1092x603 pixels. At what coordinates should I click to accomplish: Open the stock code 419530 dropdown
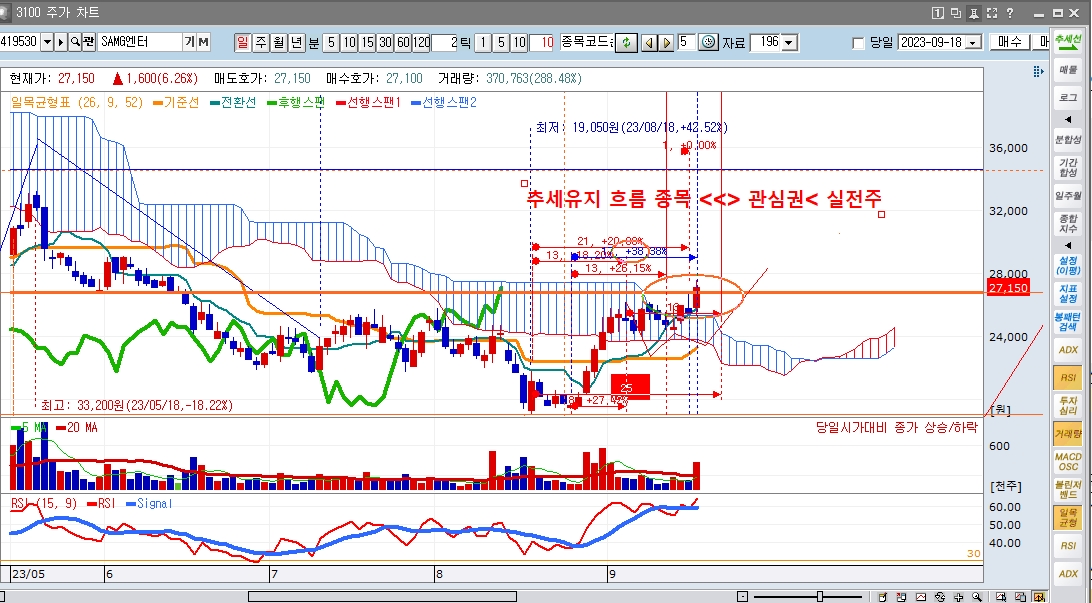pyautogui.click(x=47, y=42)
